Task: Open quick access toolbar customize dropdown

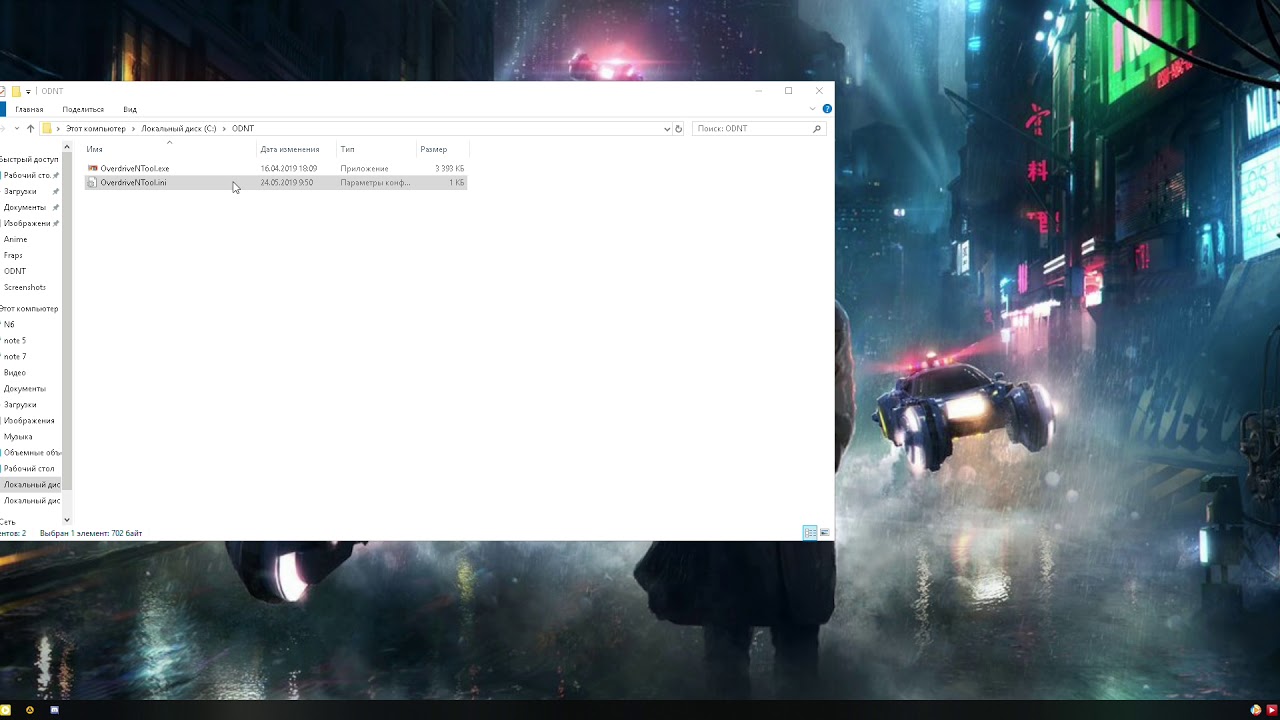Action: coord(28,91)
